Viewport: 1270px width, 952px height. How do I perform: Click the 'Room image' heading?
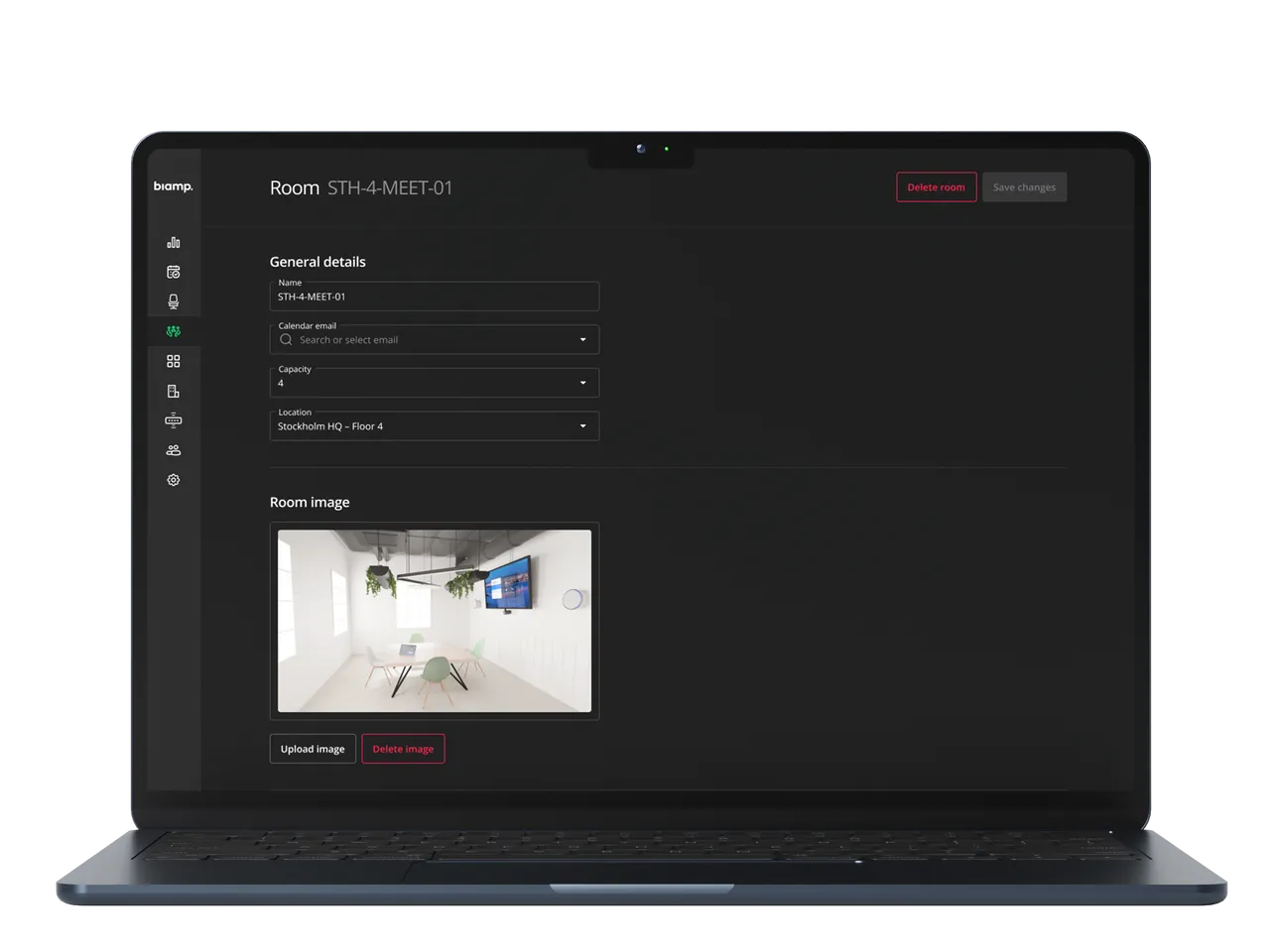(x=310, y=502)
